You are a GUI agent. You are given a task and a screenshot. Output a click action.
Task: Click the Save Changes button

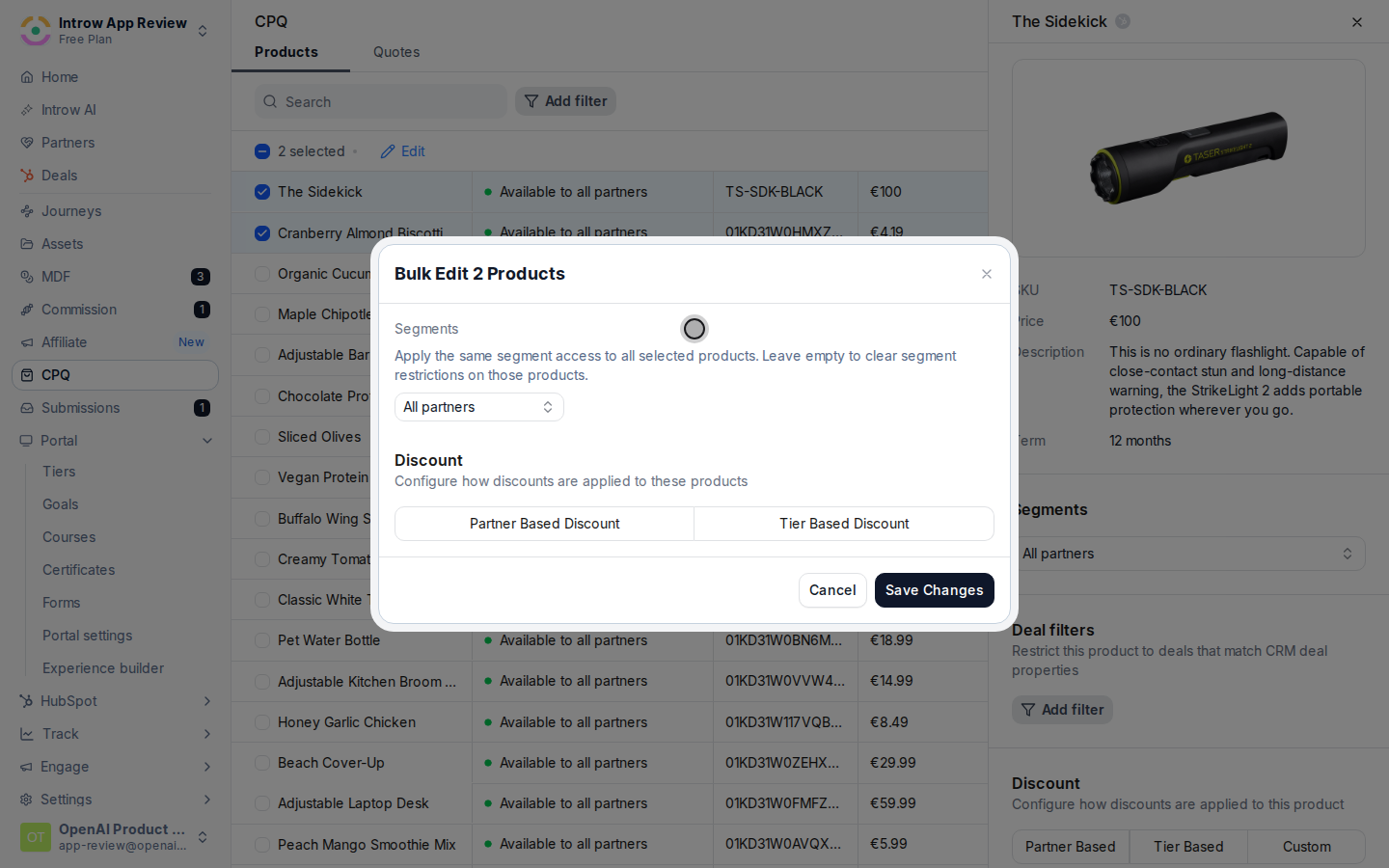click(x=935, y=590)
